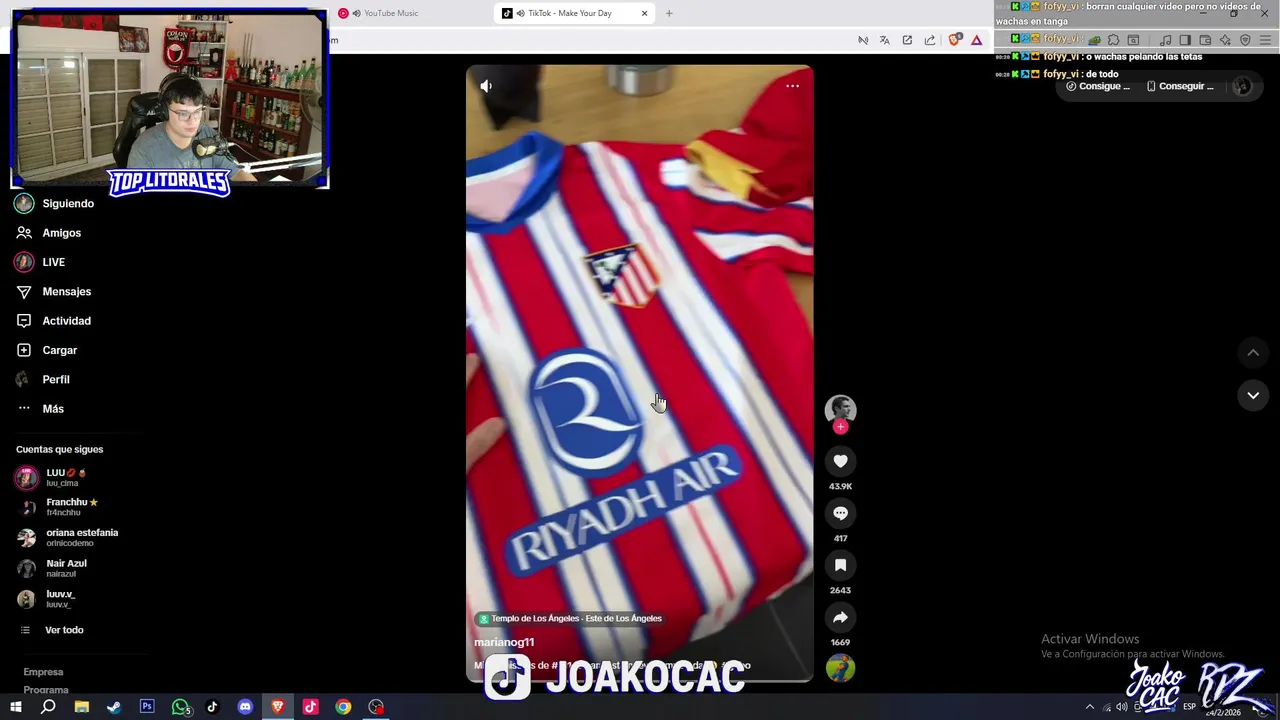1280x720 pixels.
Task: Open OBS Studio from the taskbar
Action: click(376, 707)
